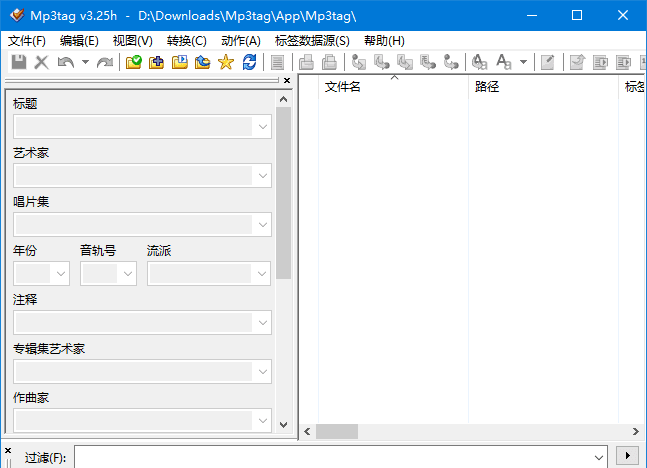Click the filter options arrow button
The width and height of the screenshot is (647, 468).
[x=627, y=456]
